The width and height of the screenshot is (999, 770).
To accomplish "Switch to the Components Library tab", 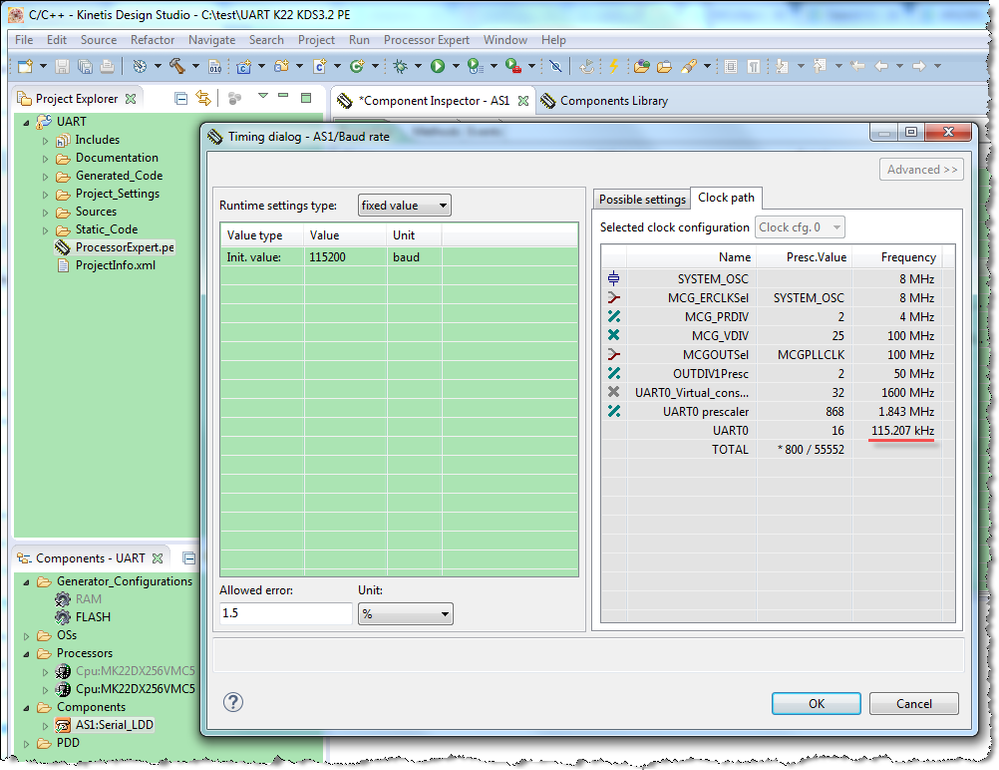I will point(613,101).
